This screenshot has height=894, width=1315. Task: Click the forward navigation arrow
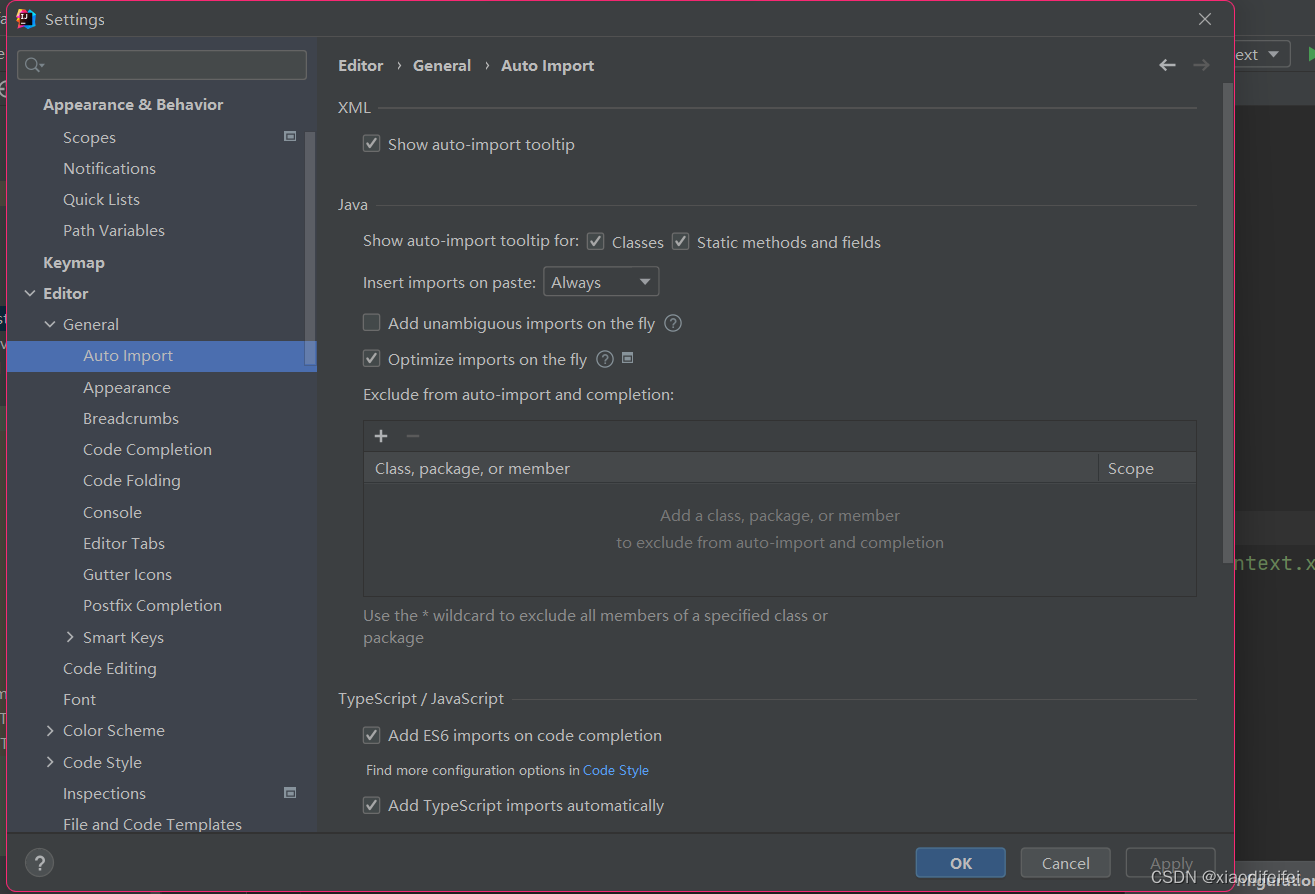pyautogui.click(x=1201, y=65)
